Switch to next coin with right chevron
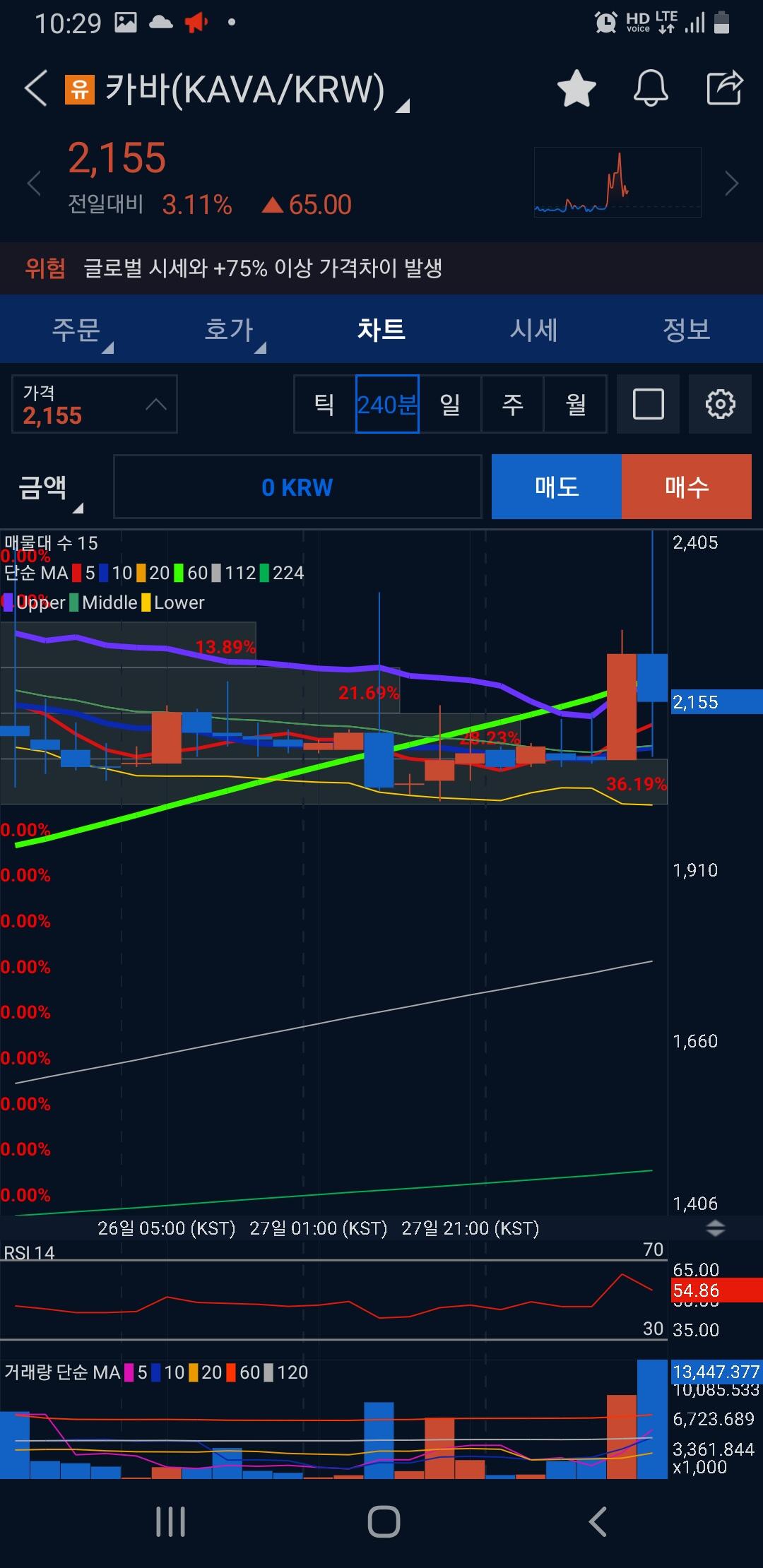This screenshot has height=1568, width=763. click(732, 184)
